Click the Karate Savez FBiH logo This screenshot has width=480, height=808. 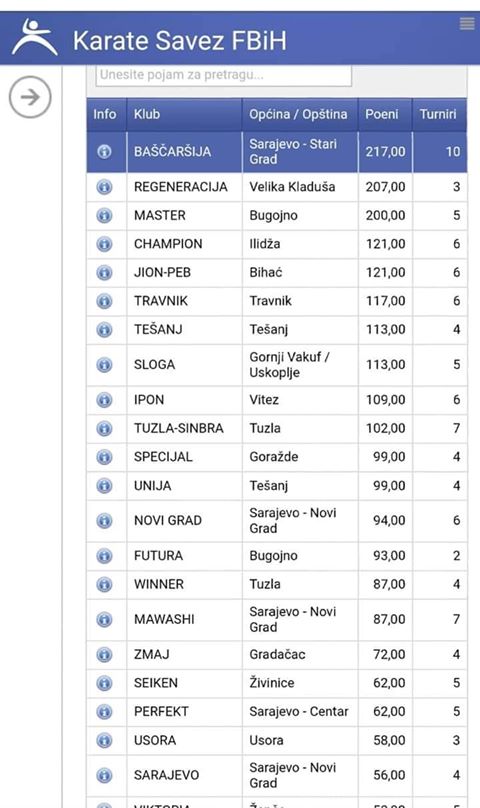click(x=35, y=38)
